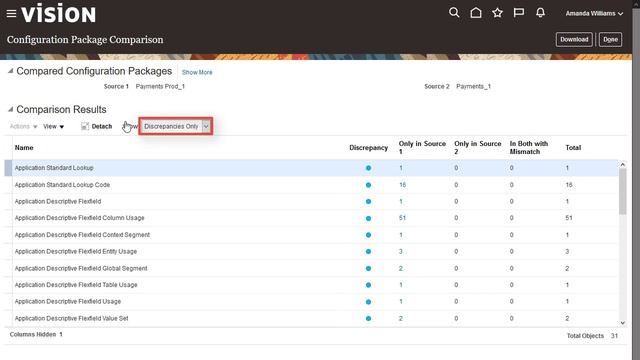This screenshot has width=640, height=360.
Task: Select the Application Descriptive Flexfield row
Action: click(x=311, y=202)
